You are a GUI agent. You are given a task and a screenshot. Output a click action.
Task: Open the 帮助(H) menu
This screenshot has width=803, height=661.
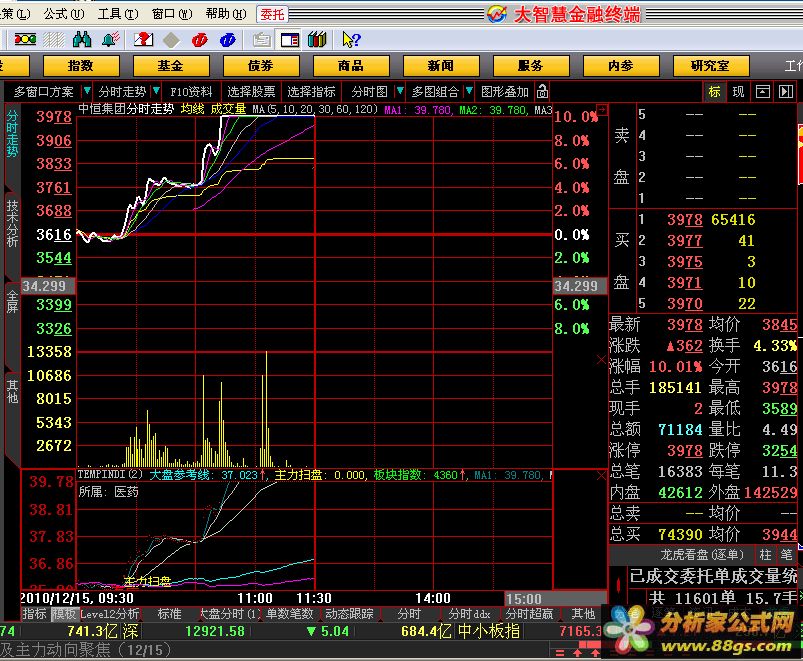point(226,14)
